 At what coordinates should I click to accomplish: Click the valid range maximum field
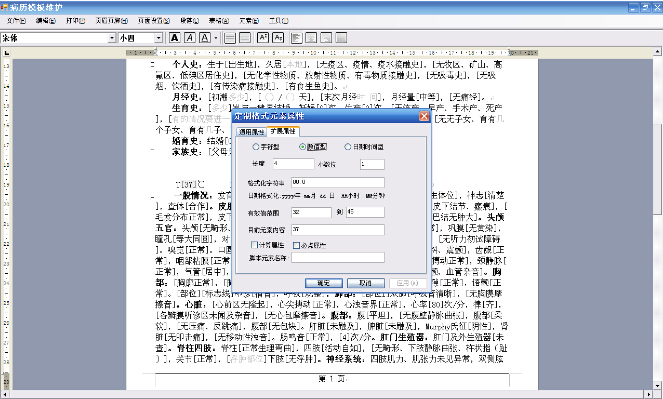(365, 212)
